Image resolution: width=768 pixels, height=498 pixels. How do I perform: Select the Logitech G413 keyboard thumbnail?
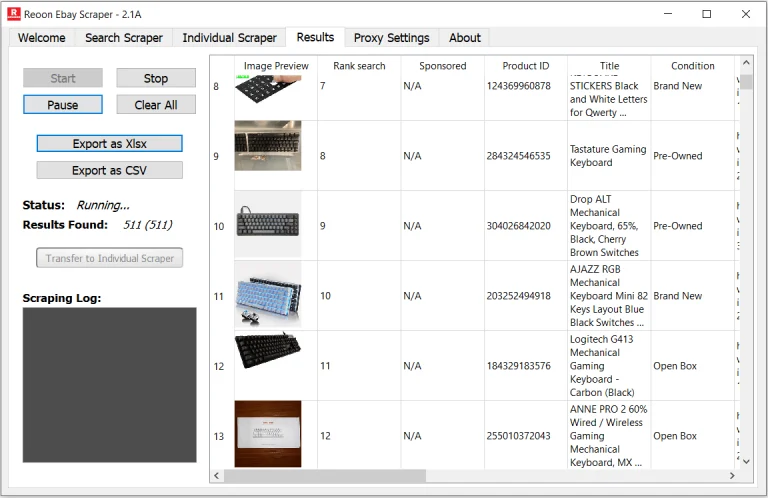(267, 350)
